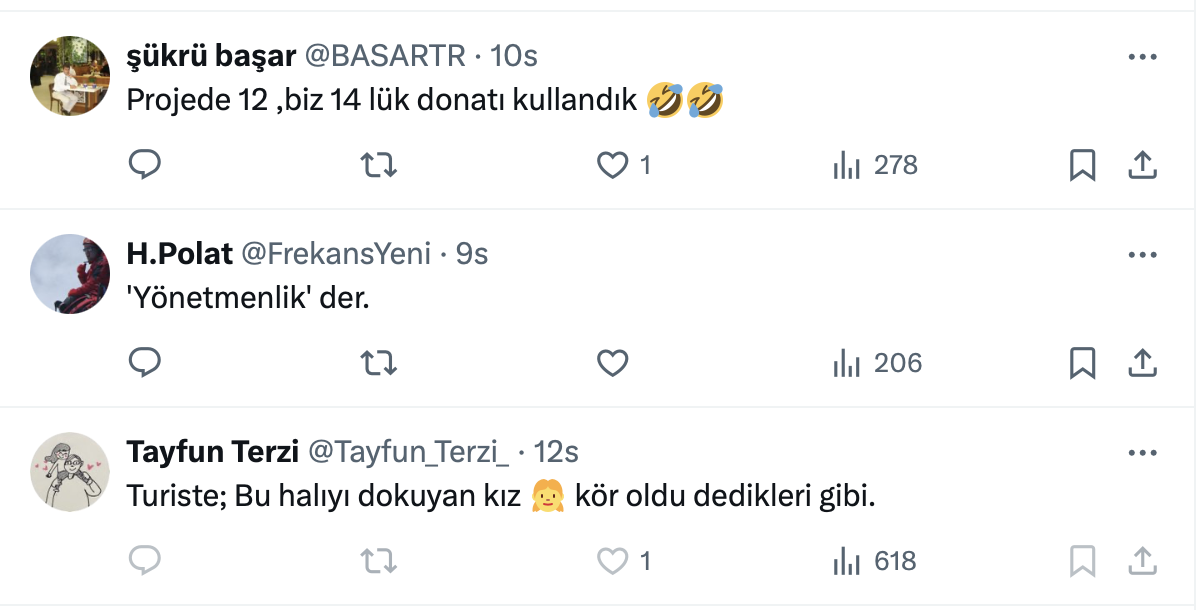The height and width of the screenshot is (610, 1196).
Task: View analytics for H.Polat's 206 views
Action: pyautogui.click(x=877, y=363)
